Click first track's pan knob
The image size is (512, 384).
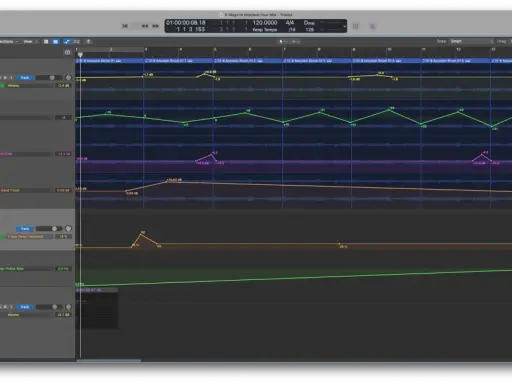68,77
